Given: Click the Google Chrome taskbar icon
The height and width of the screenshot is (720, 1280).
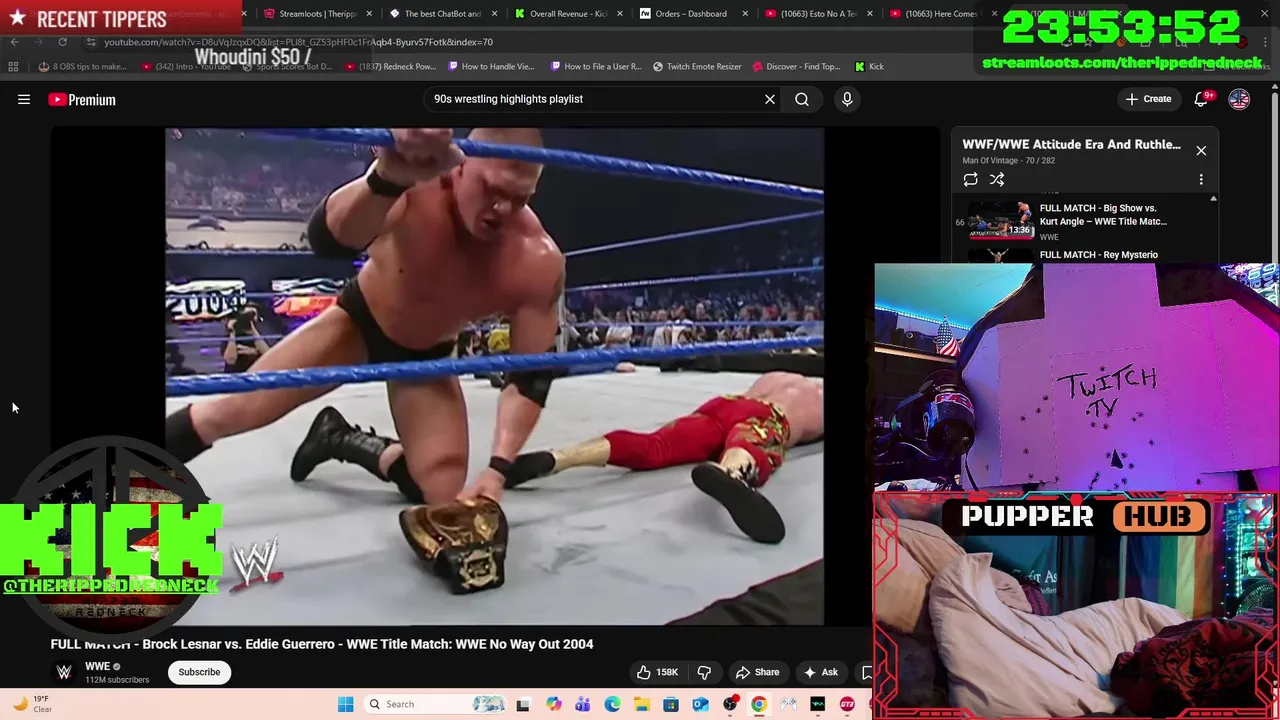Looking at the screenshot, I should [x=759, y=704].
